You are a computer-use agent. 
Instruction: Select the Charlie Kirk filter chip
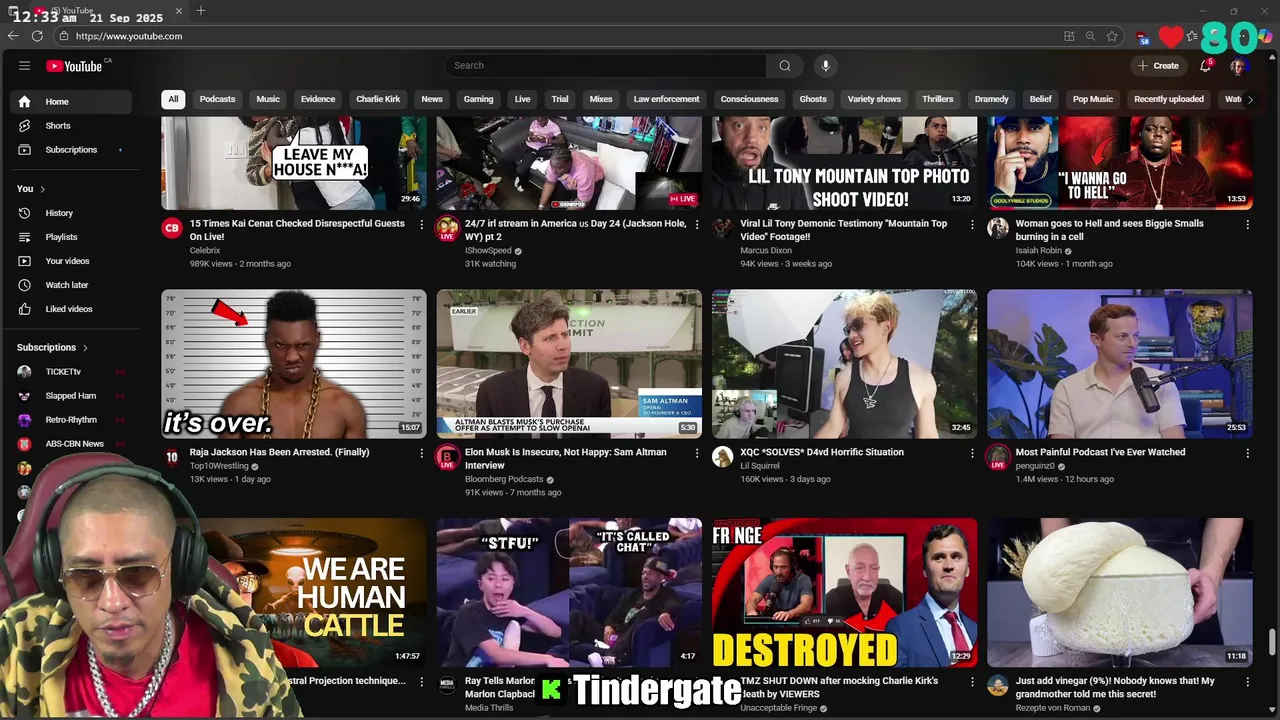pos(378,99)
